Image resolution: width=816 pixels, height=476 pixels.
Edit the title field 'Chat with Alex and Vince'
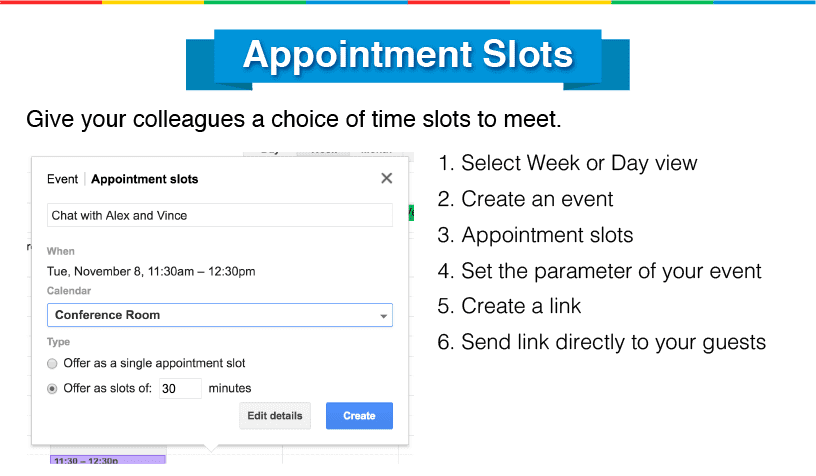220,215
